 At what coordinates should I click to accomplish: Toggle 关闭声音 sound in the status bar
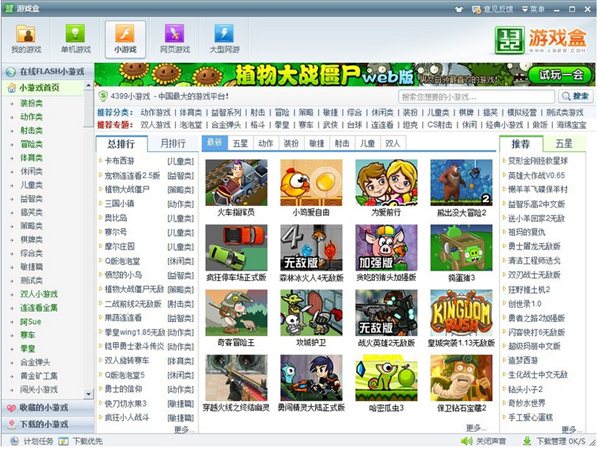(x=484, y=441)
